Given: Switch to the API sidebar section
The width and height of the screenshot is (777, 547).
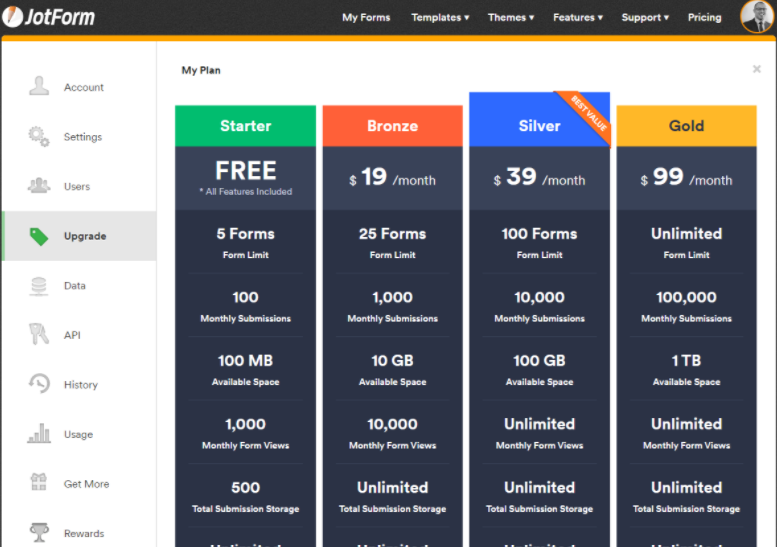Looking at the screenshot, I should [79, 335].
